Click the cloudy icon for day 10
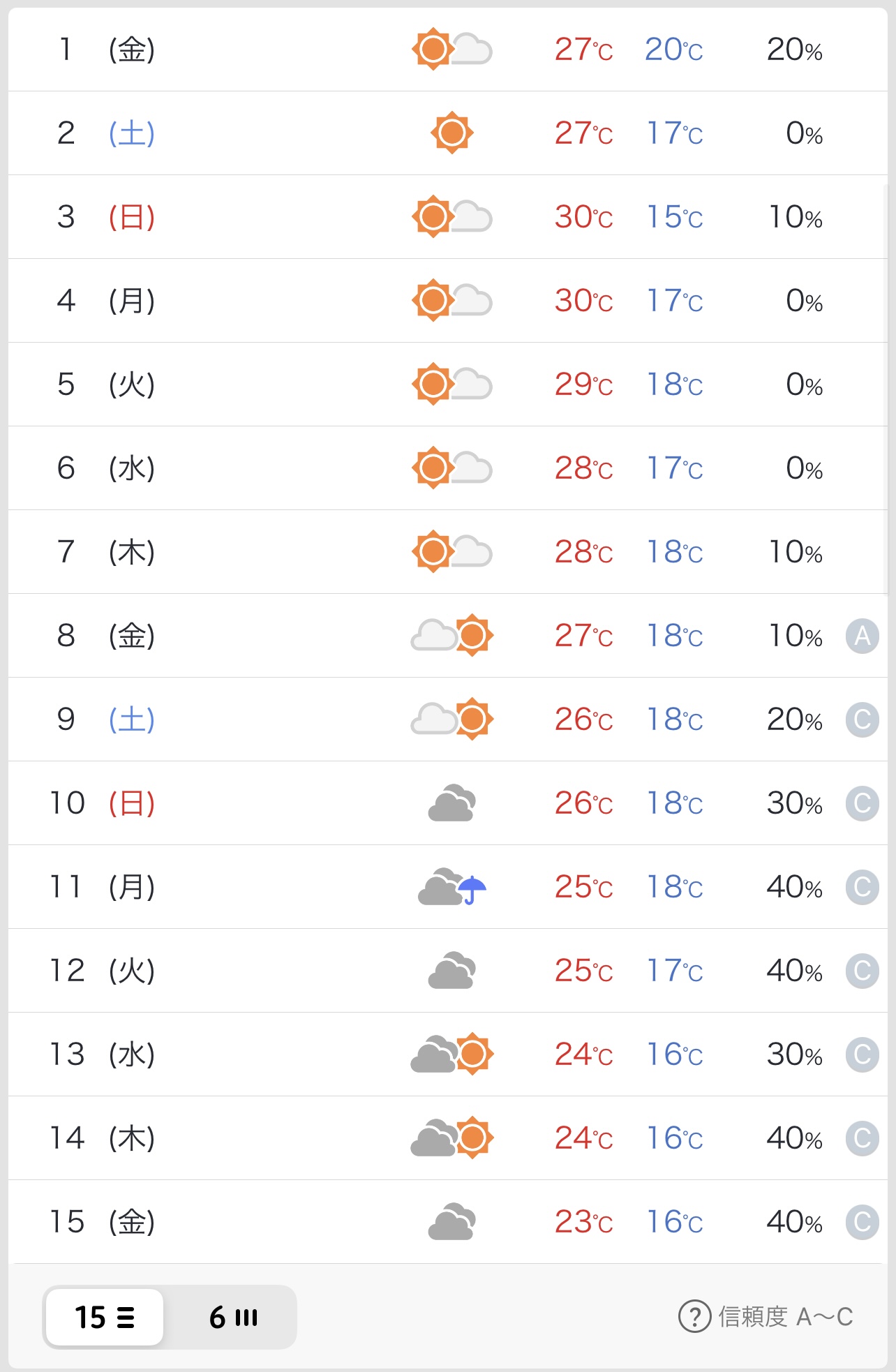 (x=451, y=803)
